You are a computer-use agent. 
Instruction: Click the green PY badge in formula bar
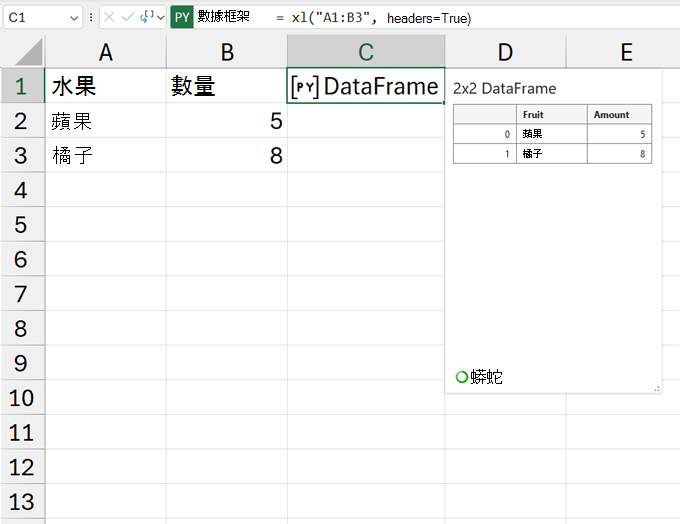click(182, 17)
